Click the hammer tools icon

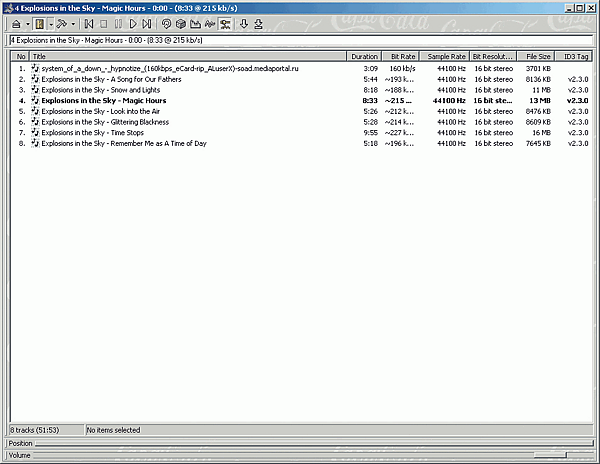click(61, 24)
